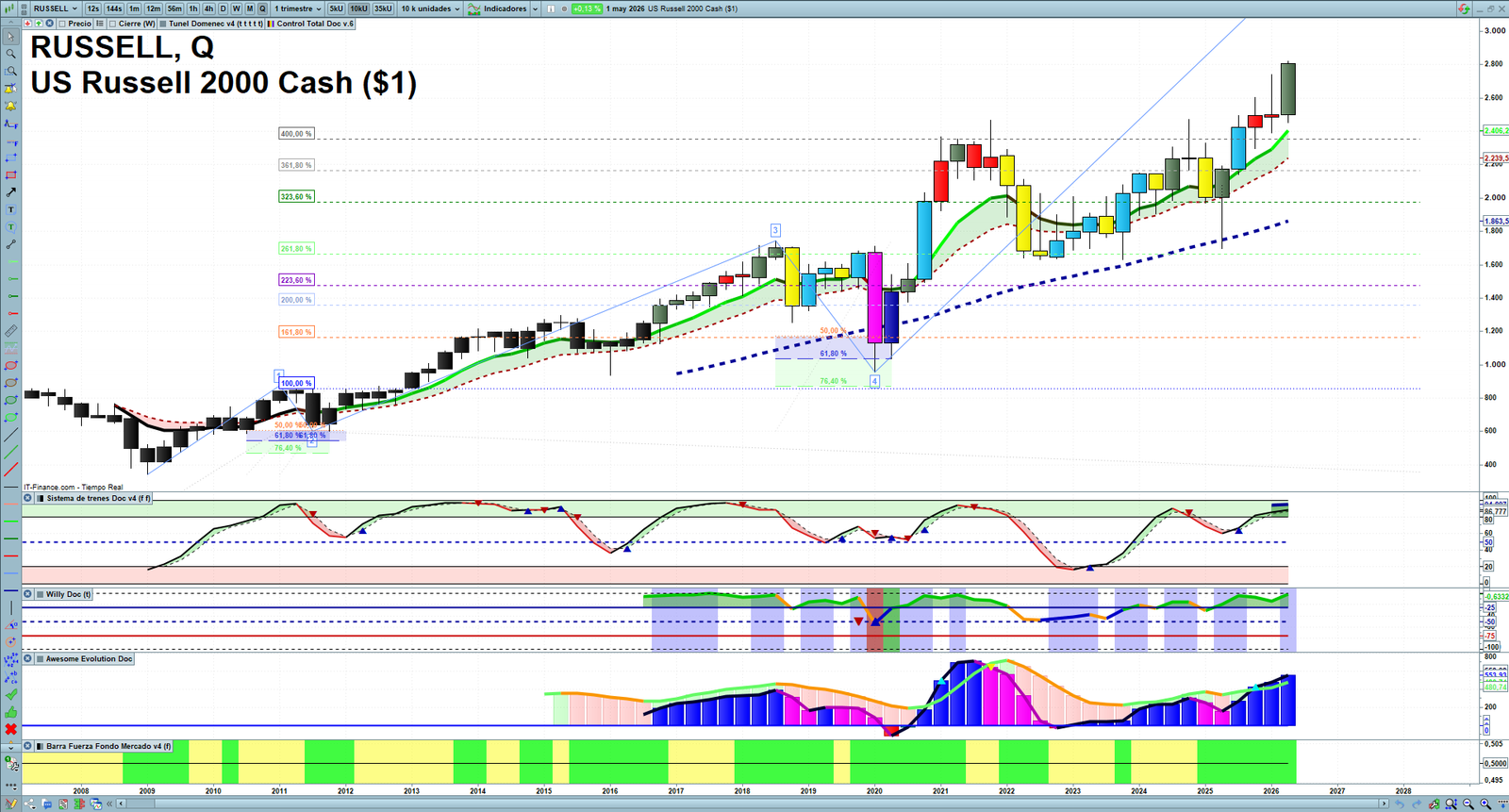Screen dimensions: 1509x812
Task: Open Willy Doc (t) panel label
Action: coord(68,594)
